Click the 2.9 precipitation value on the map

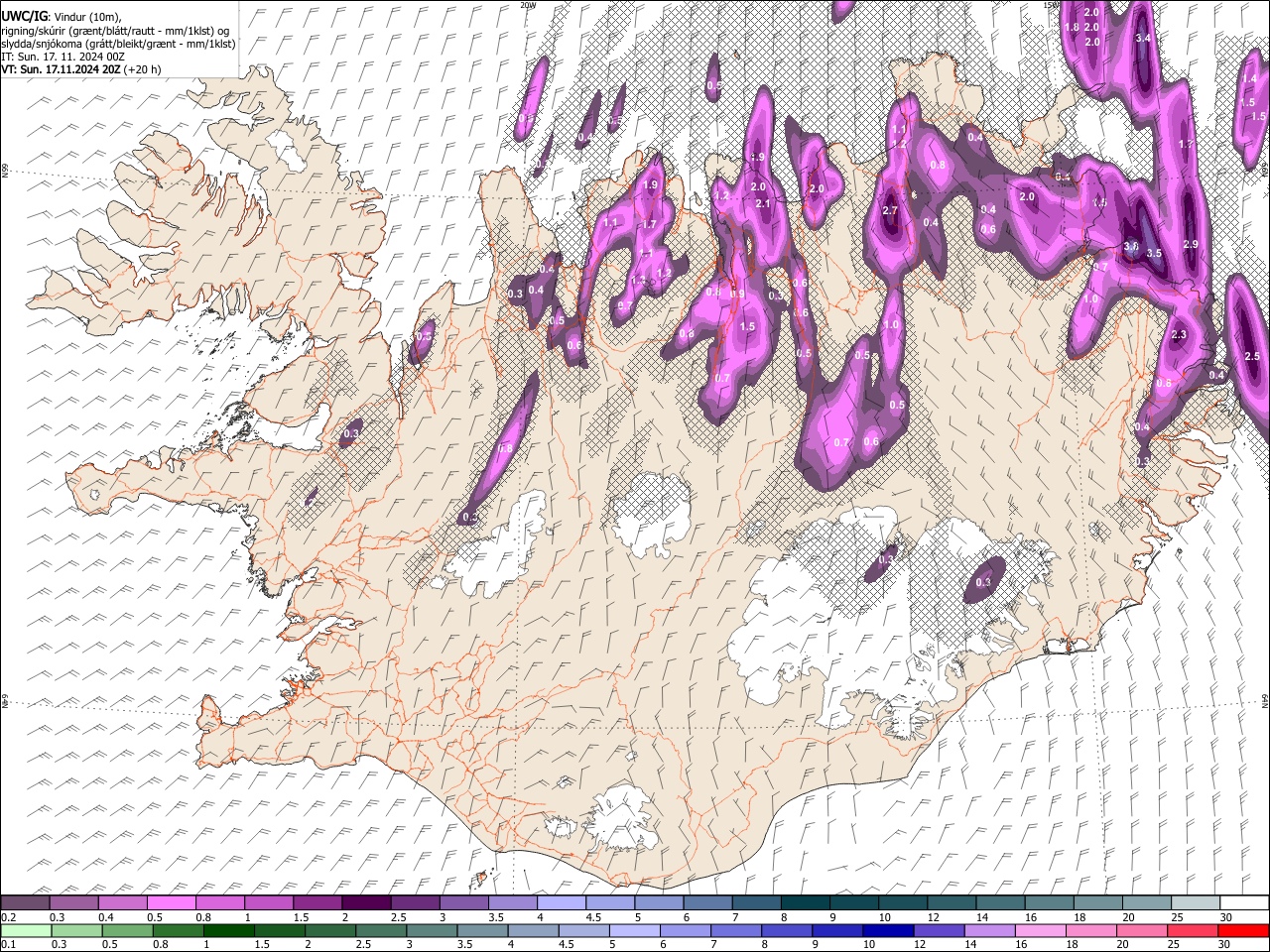[x=1192, y=244]
